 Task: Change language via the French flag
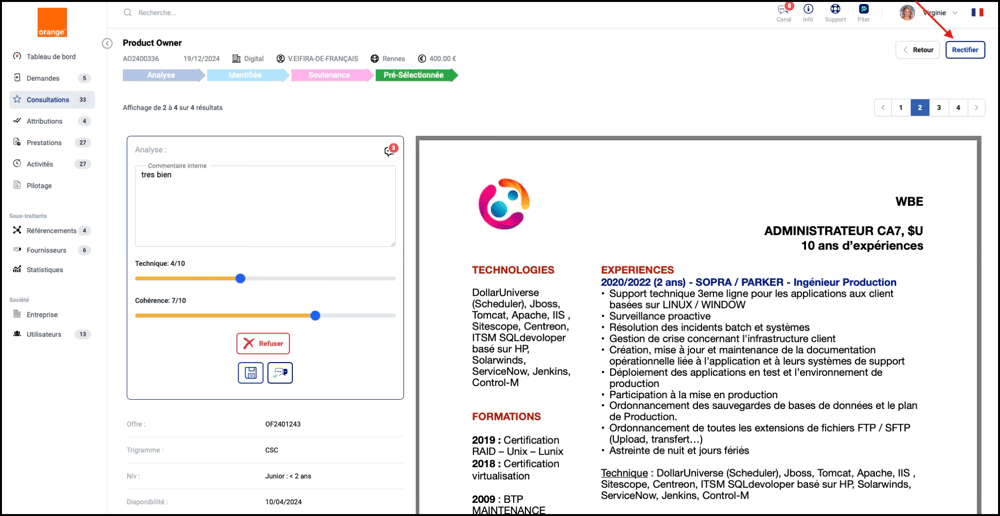coord(977,13)
